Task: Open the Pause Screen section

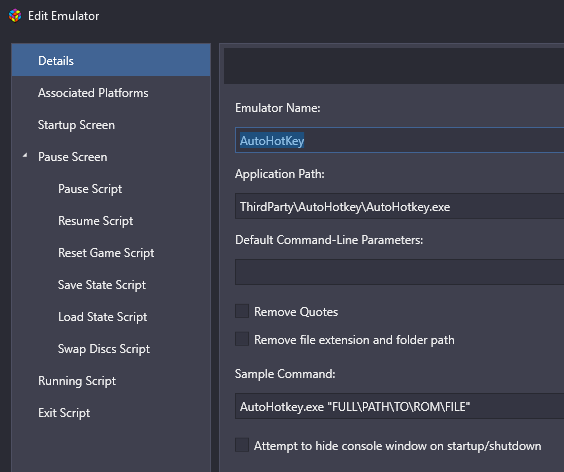Action: coord(111,157)
